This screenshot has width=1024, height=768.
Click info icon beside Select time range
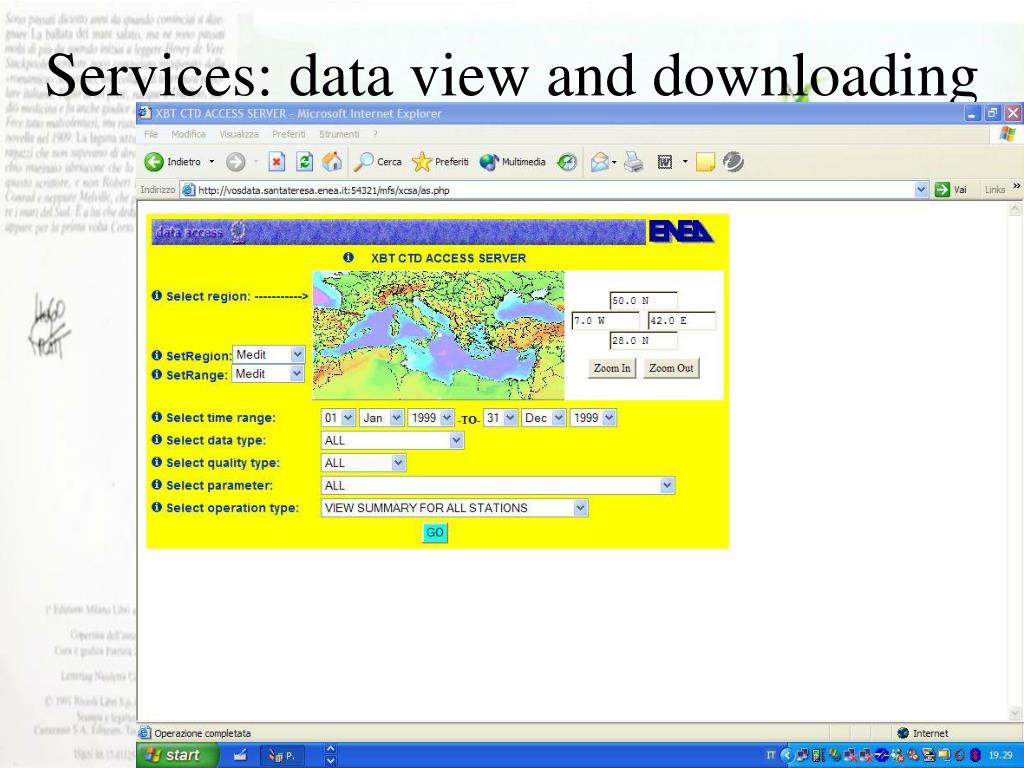157,417
